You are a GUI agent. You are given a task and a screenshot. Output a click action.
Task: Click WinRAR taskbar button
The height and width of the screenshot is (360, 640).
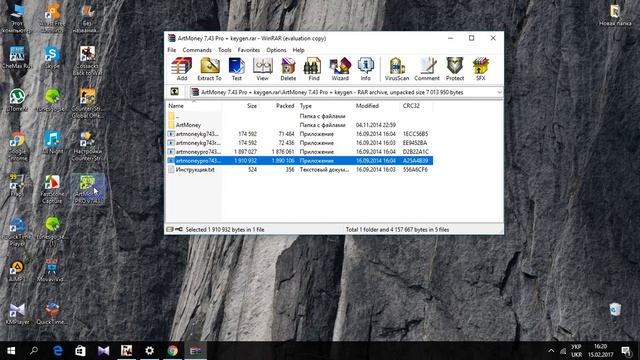[x=196, y=351]
